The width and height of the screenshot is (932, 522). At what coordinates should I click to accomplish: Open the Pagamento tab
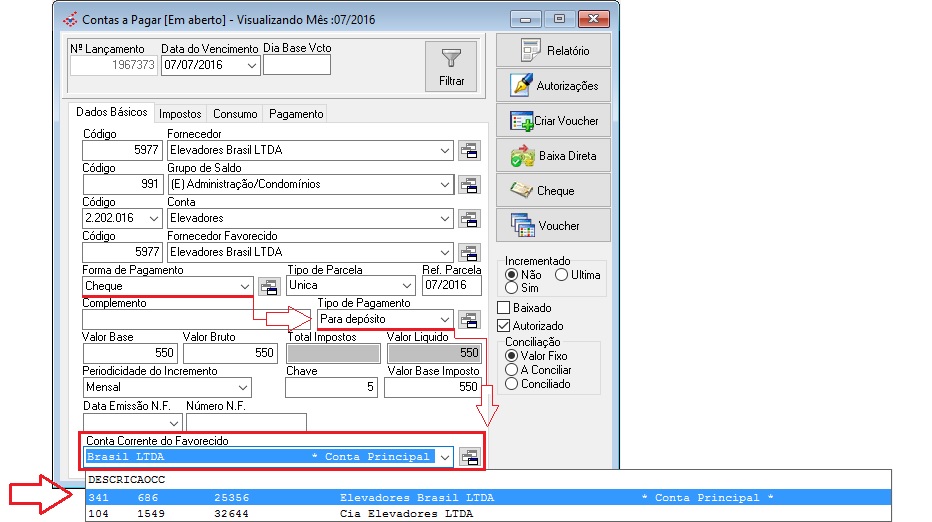point(295,114)
